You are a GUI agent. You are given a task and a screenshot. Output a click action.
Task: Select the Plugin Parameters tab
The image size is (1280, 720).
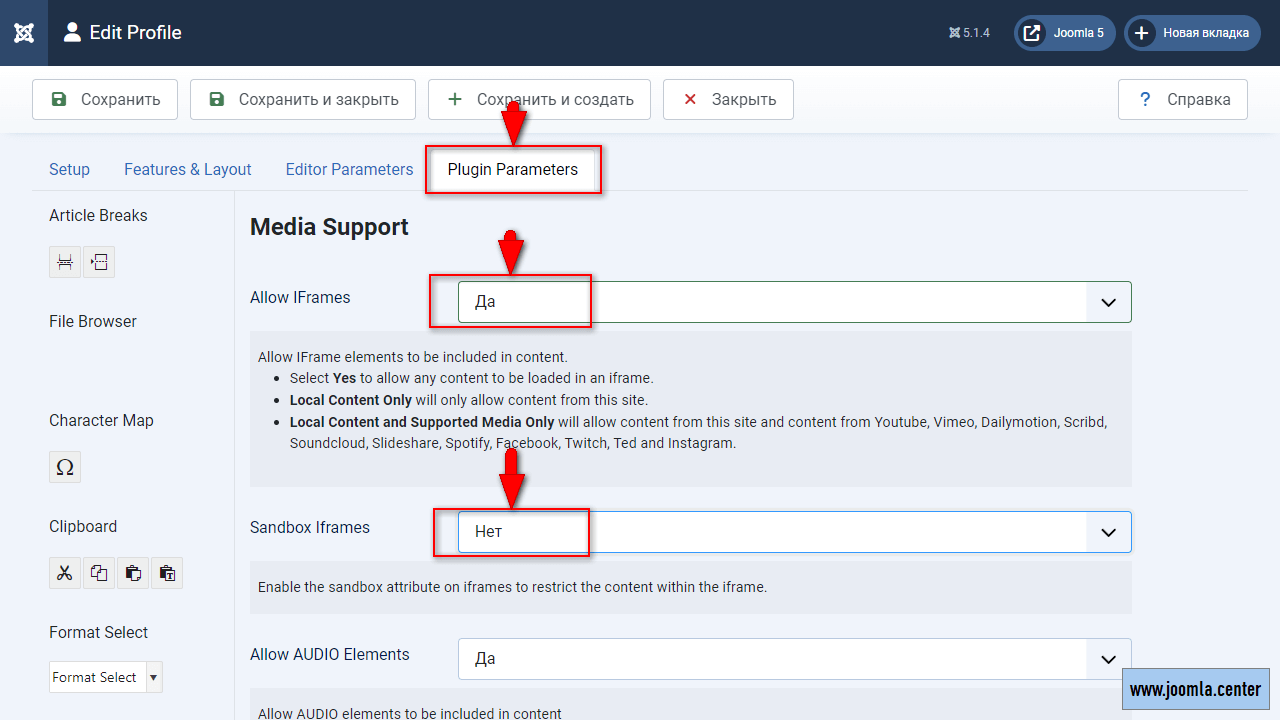[x=512, y=170]
